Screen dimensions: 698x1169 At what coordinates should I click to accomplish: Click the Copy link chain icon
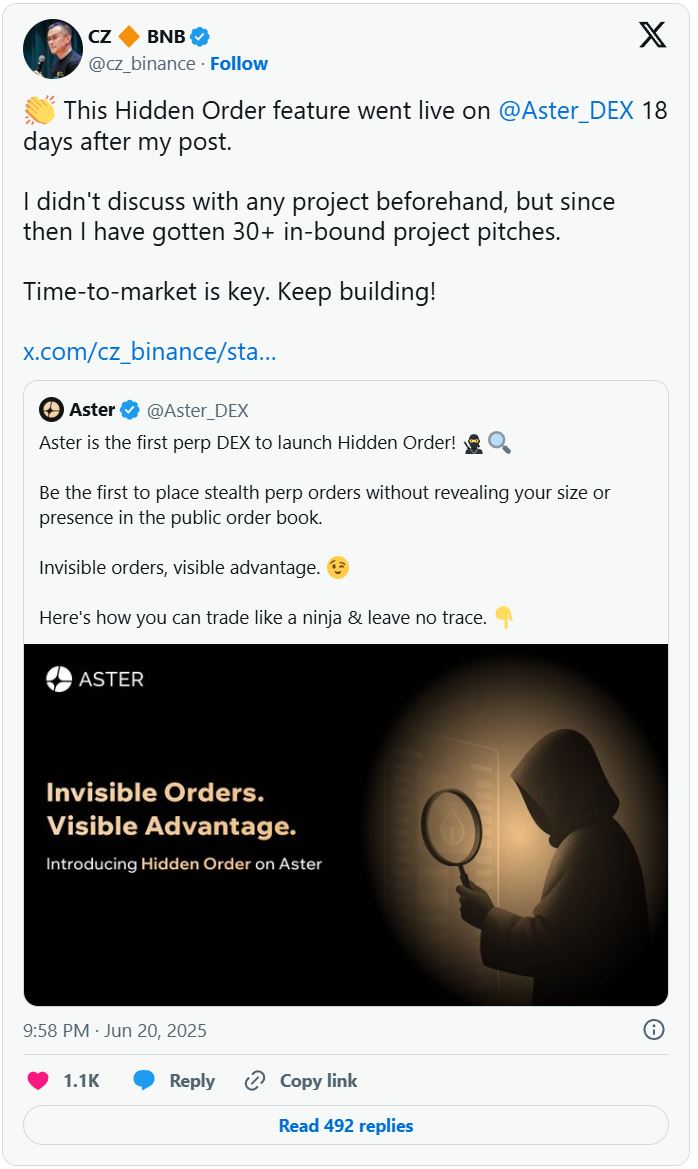(255, 1081)
